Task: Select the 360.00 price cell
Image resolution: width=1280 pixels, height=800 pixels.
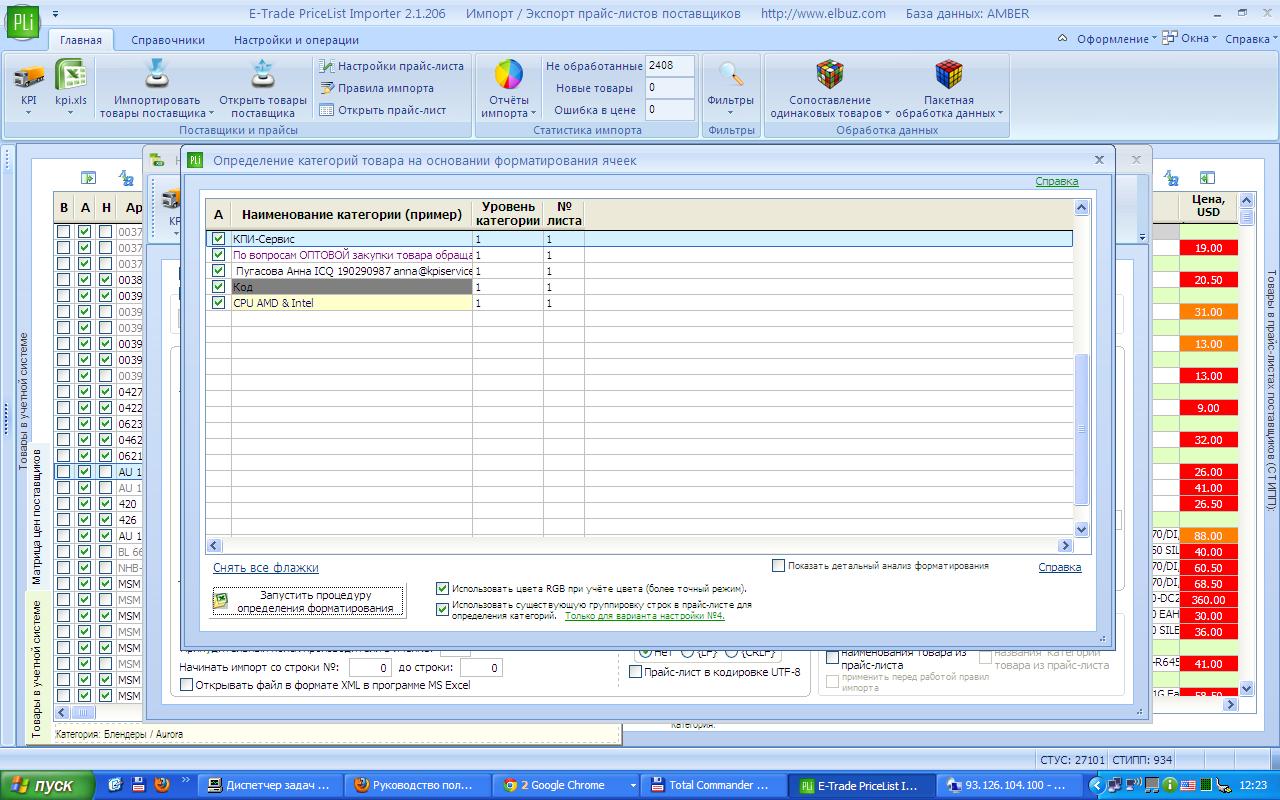Action: 1208,600
